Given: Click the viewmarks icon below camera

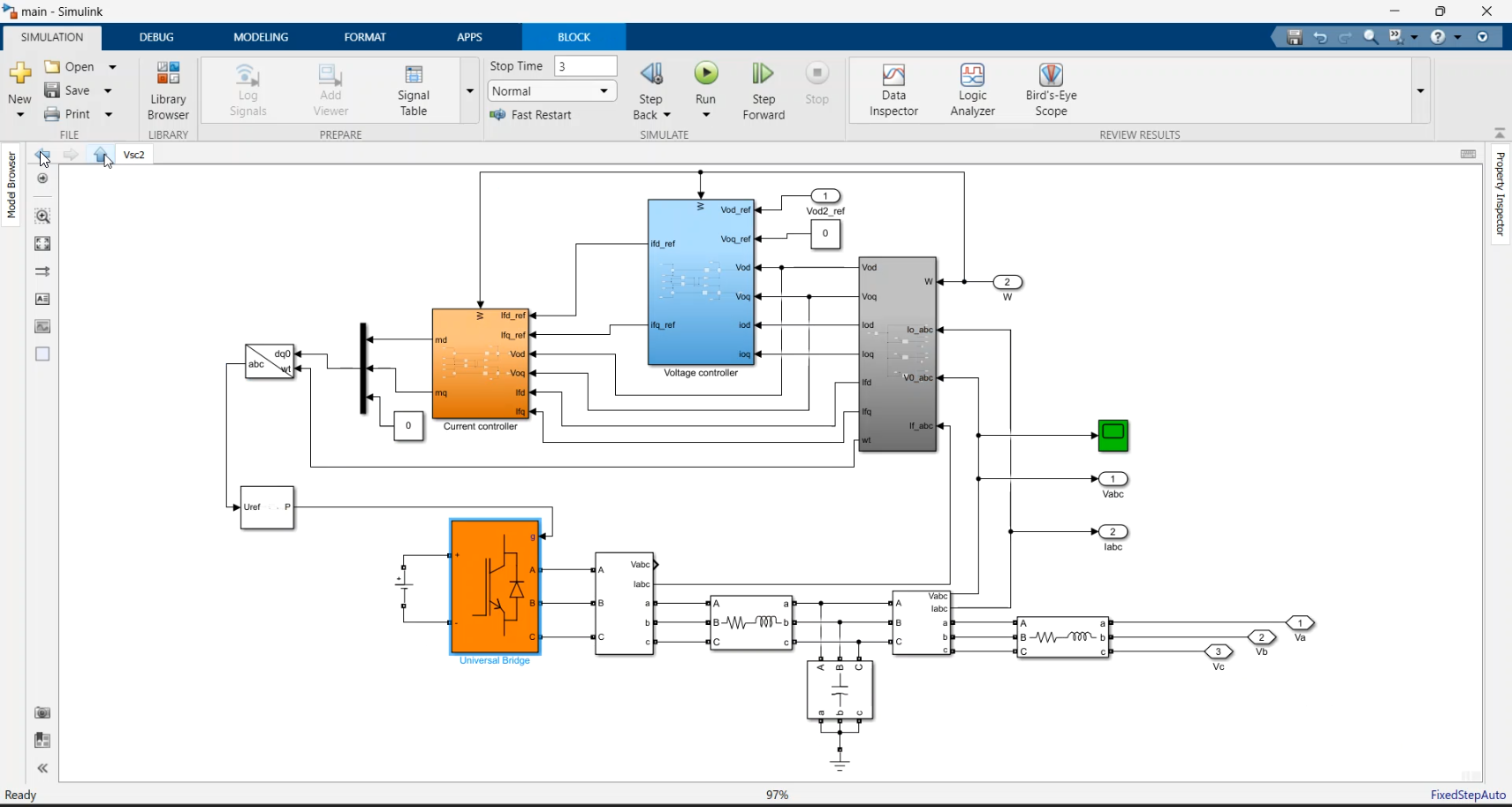Looking at the screenshot, I should click(x=42, y=740).
